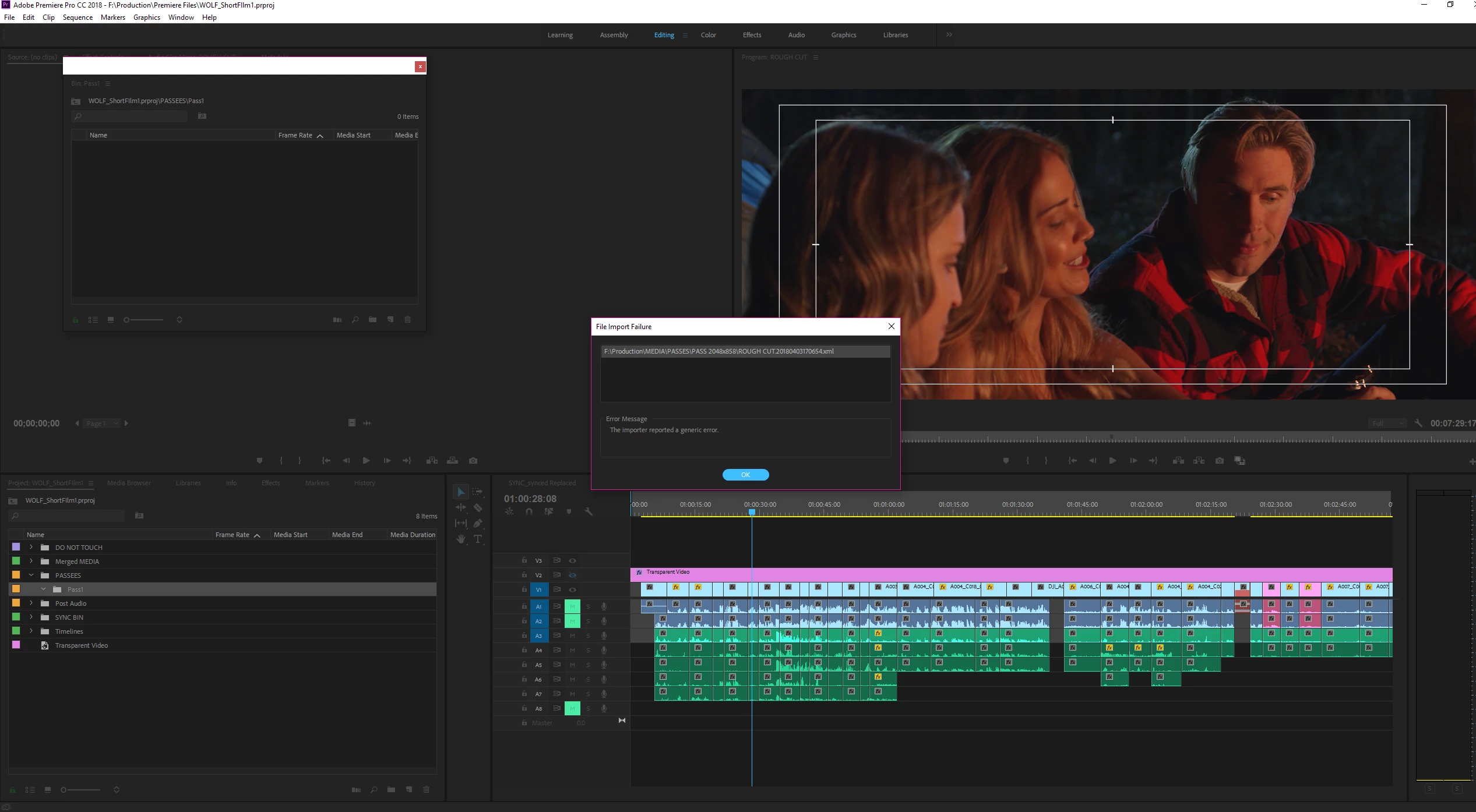Select the Track Select Forward tool
The image size is (1476, 812).
(x=478, y=492)
